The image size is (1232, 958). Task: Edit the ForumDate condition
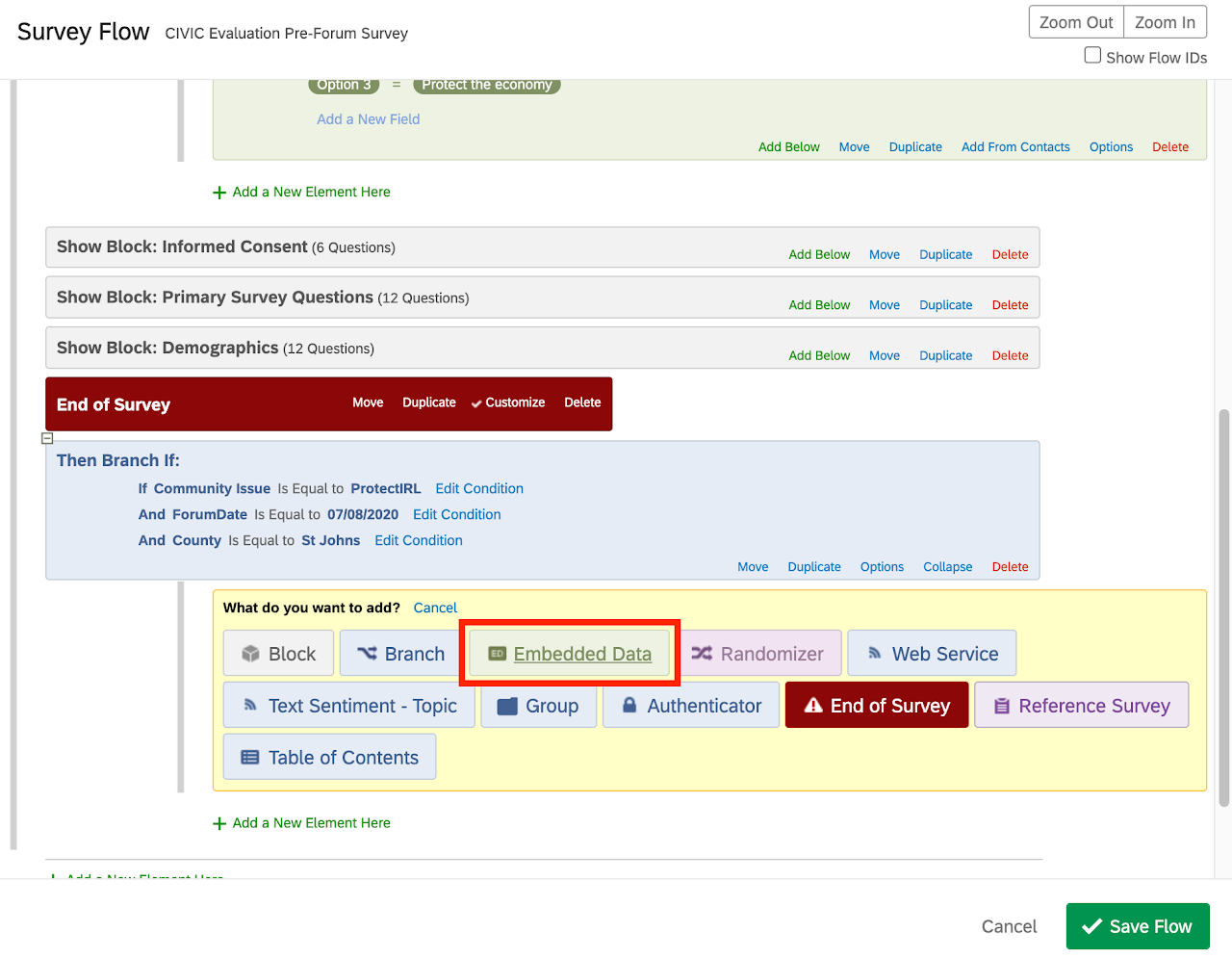click(456, 515)
